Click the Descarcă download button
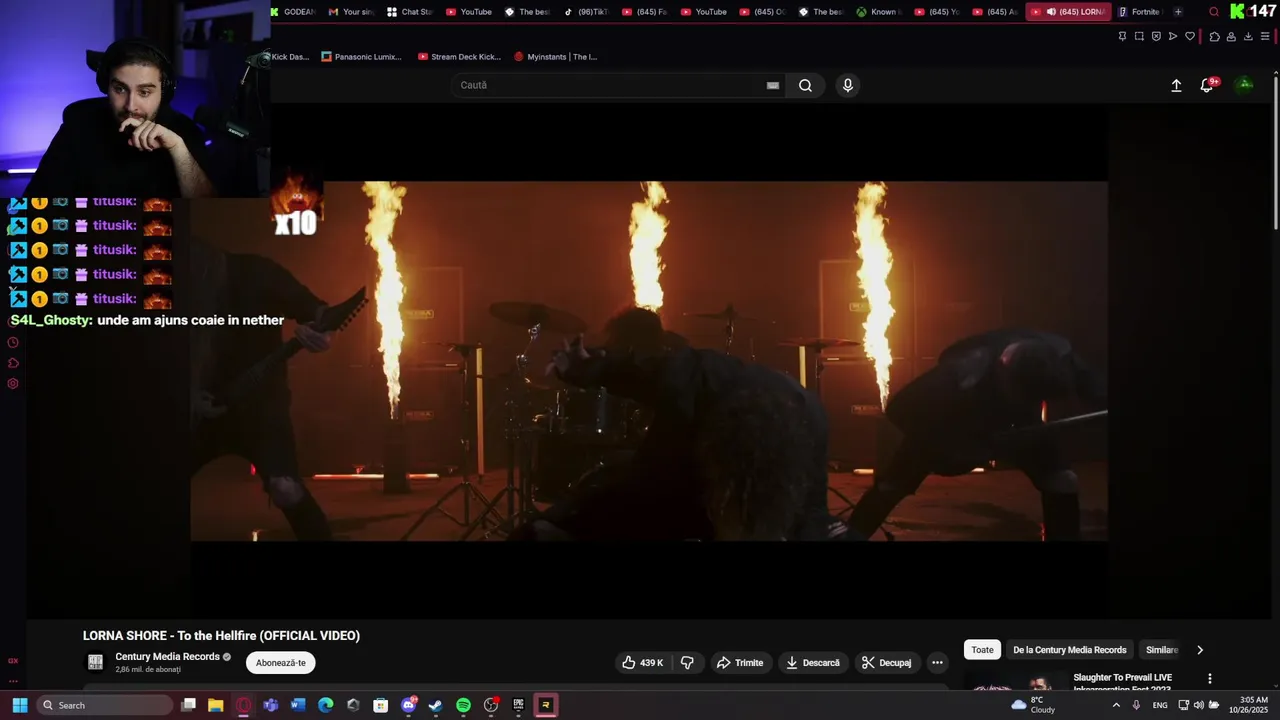 click(813, 662)
